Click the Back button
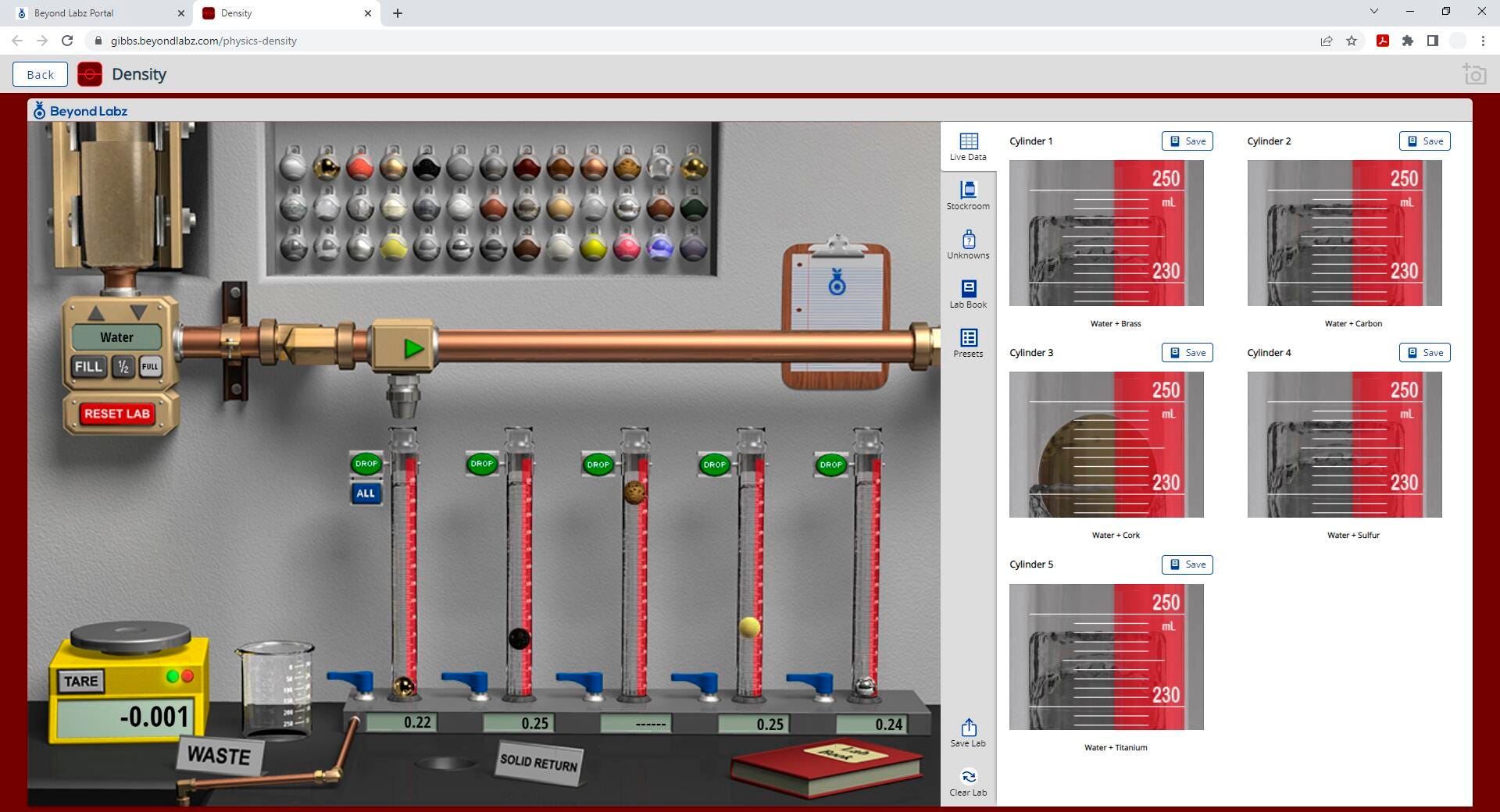Viewport: 1500px width, 812px height. tap(40, 74)
